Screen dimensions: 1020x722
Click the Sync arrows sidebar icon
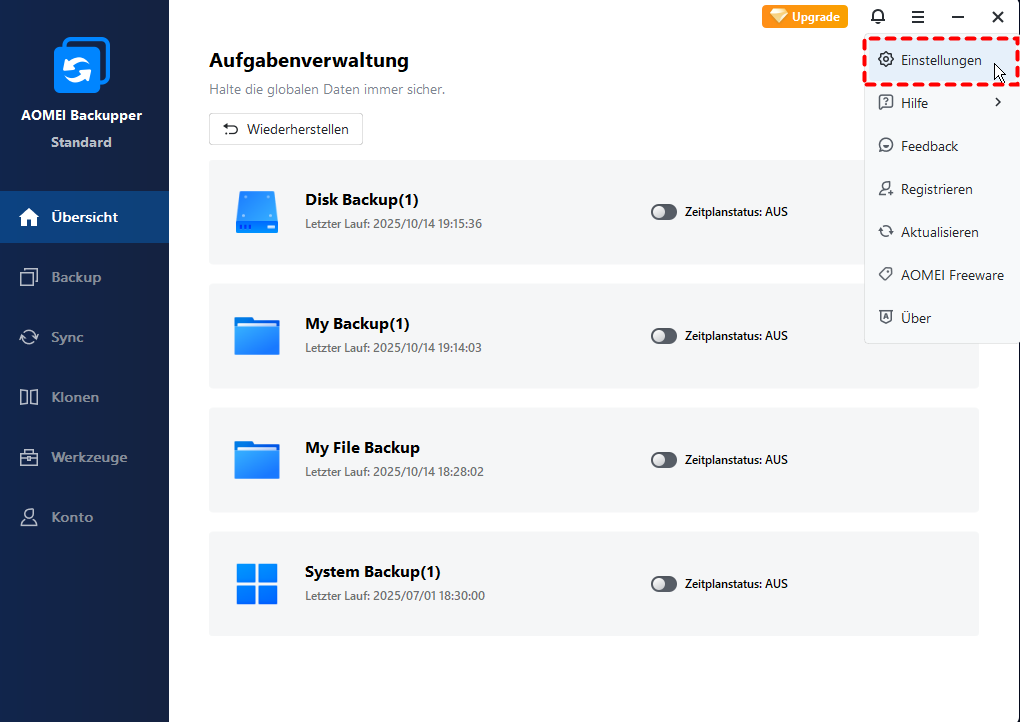point(29,337)
